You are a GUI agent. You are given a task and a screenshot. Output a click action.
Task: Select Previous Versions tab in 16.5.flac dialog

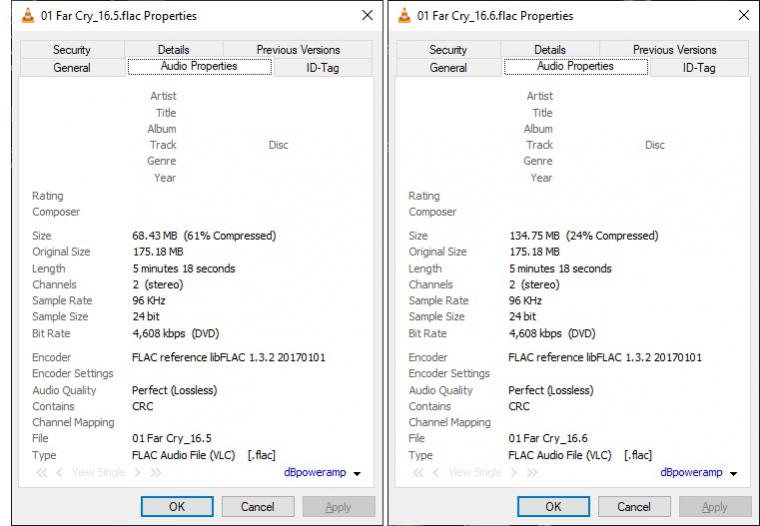(x=298, y=50)
